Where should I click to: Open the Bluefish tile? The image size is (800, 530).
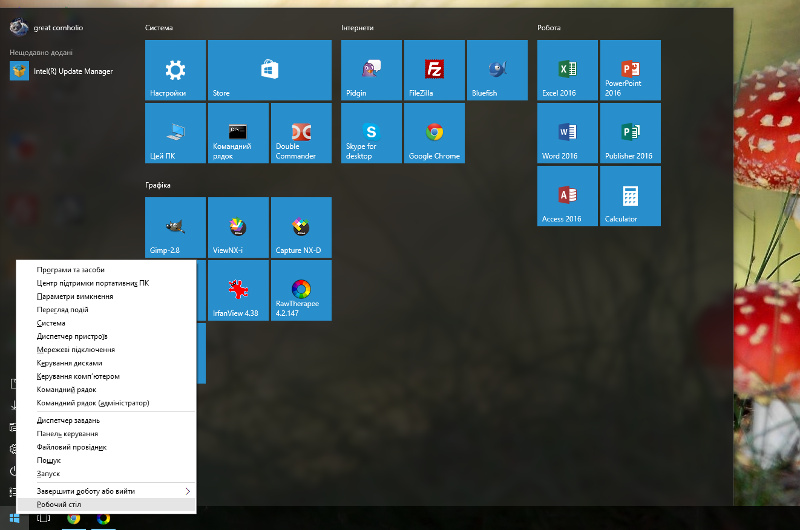(x=497, y=70)
